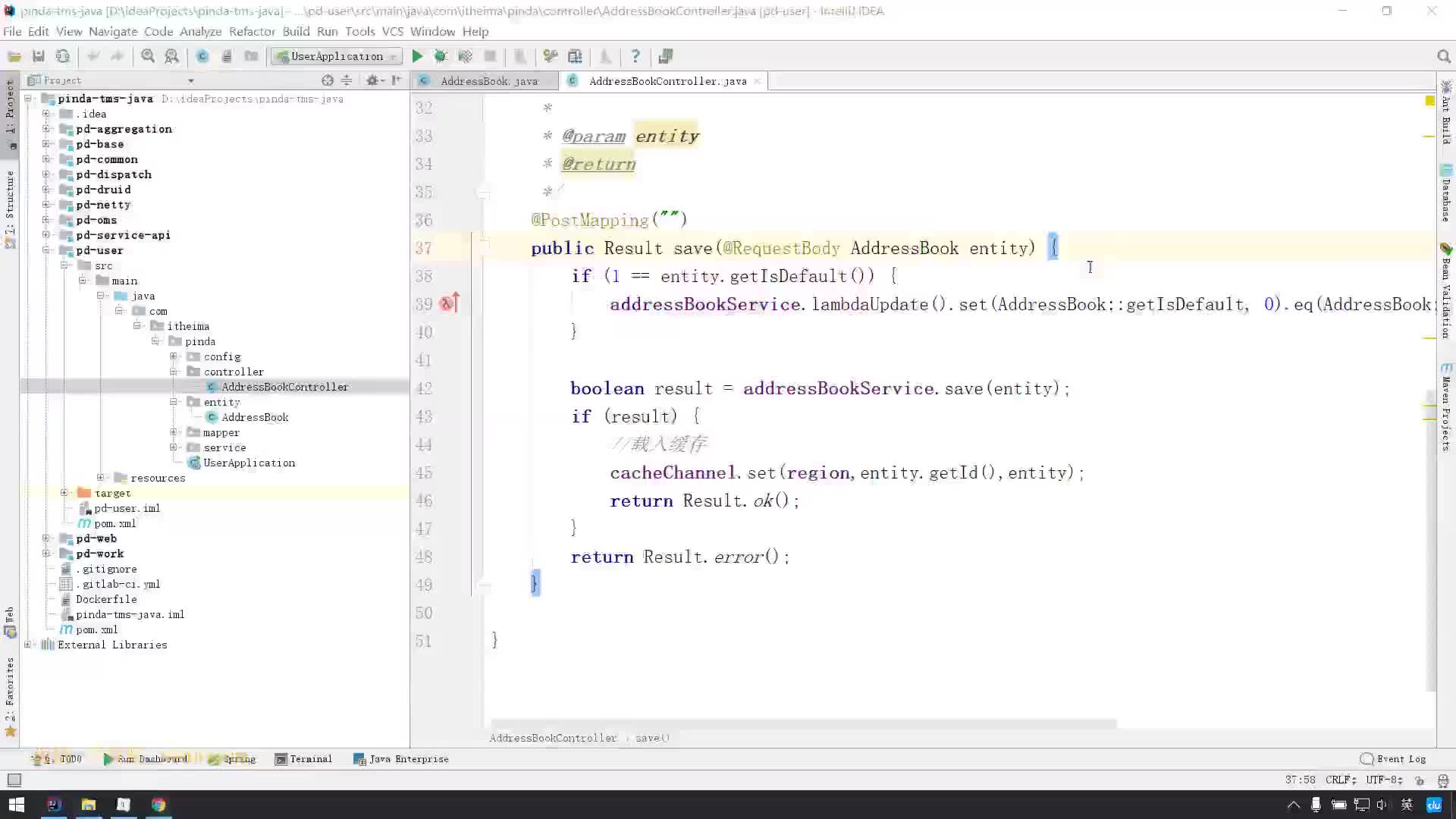This screenshot has width=1456, height=819.
Task: Click the Find magnifier toolbar icon
Action: (148, 56)
